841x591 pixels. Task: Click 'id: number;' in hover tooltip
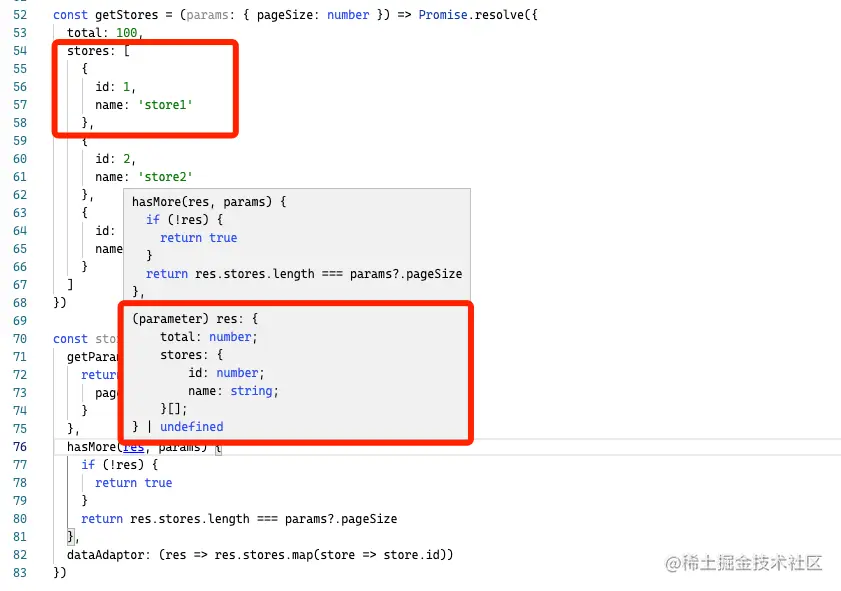click(x=226, y=373)
